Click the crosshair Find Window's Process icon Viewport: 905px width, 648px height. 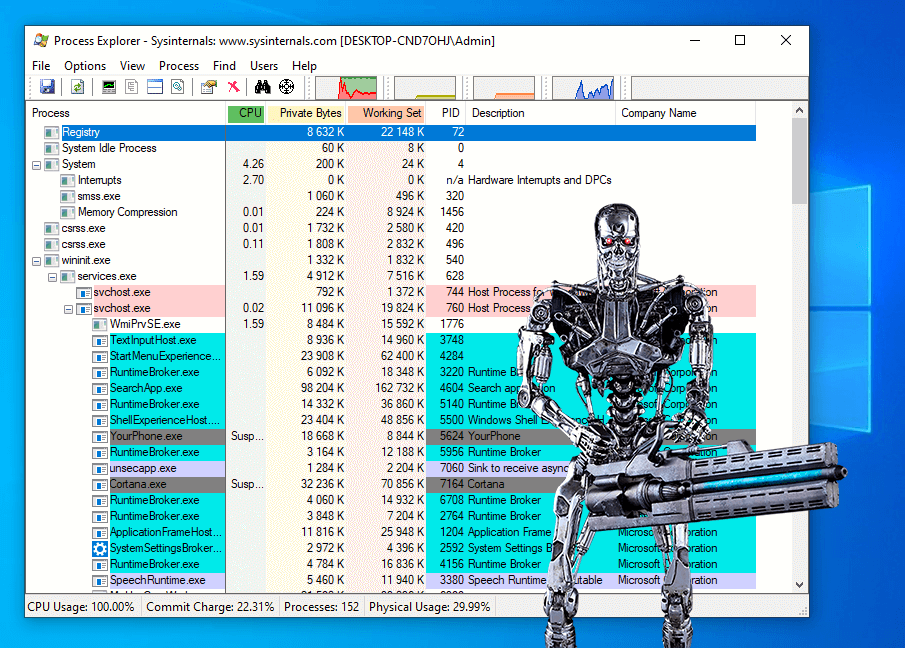click(287, 88)
